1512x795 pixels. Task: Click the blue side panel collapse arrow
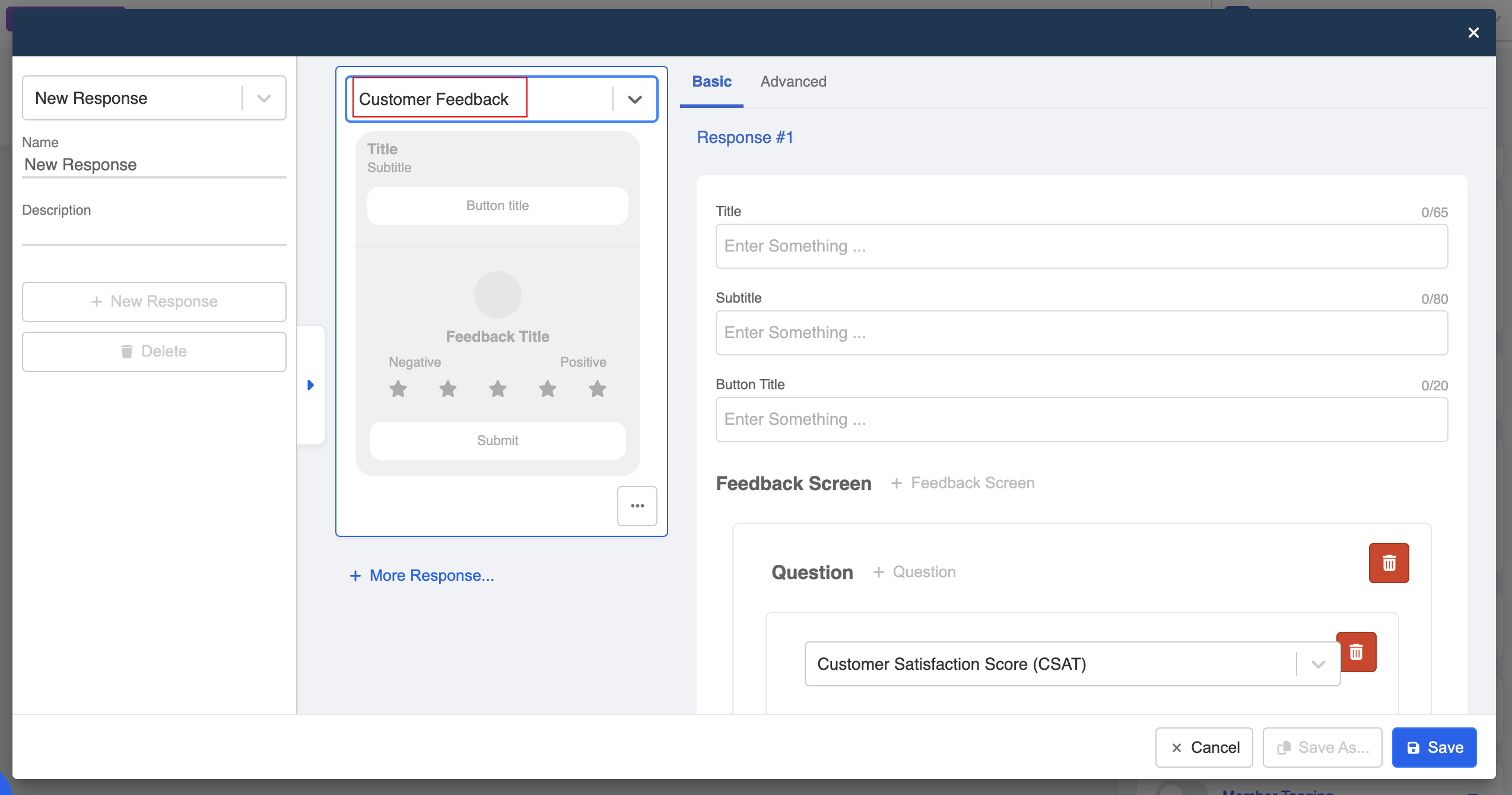(310, 385)
